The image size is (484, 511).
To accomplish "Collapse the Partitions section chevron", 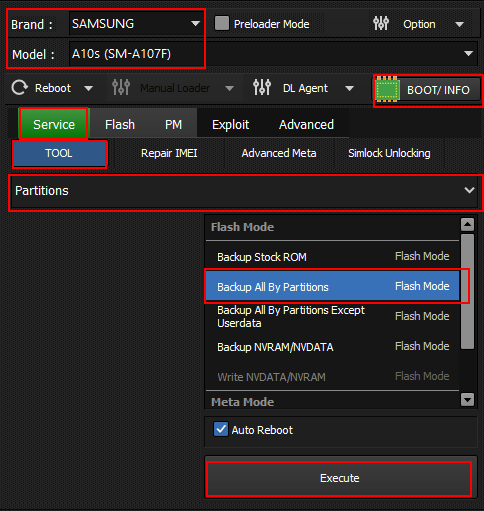I will click(x=469, y=190).
